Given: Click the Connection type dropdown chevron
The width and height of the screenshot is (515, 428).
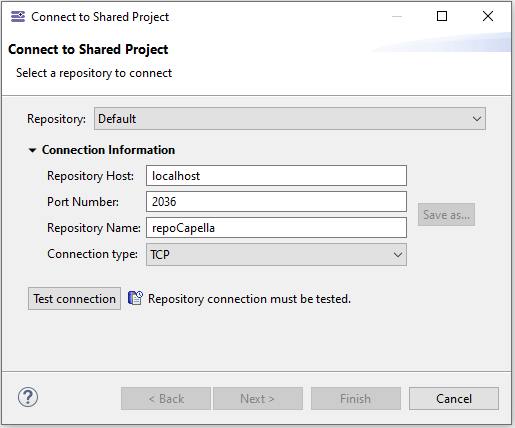Looking at the screenshot, I should coord(397,255).
